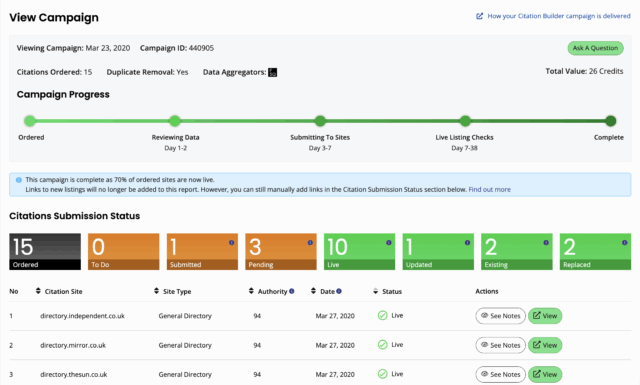Click 'Total Value: 26 Credits' text
The height and width of the screenshot is (385, 640).
tap(584, 71)
